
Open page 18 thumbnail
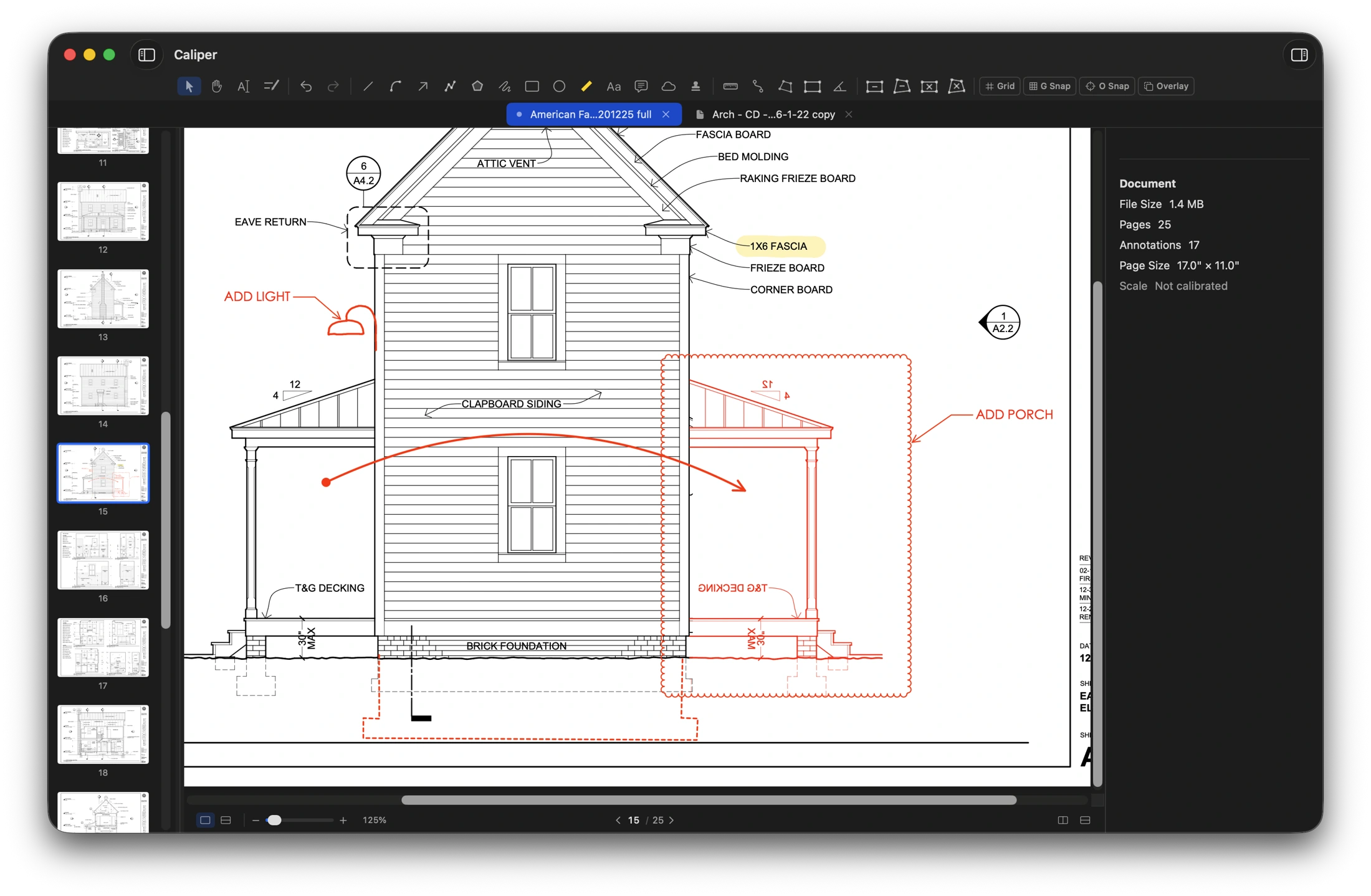point(103,735)
